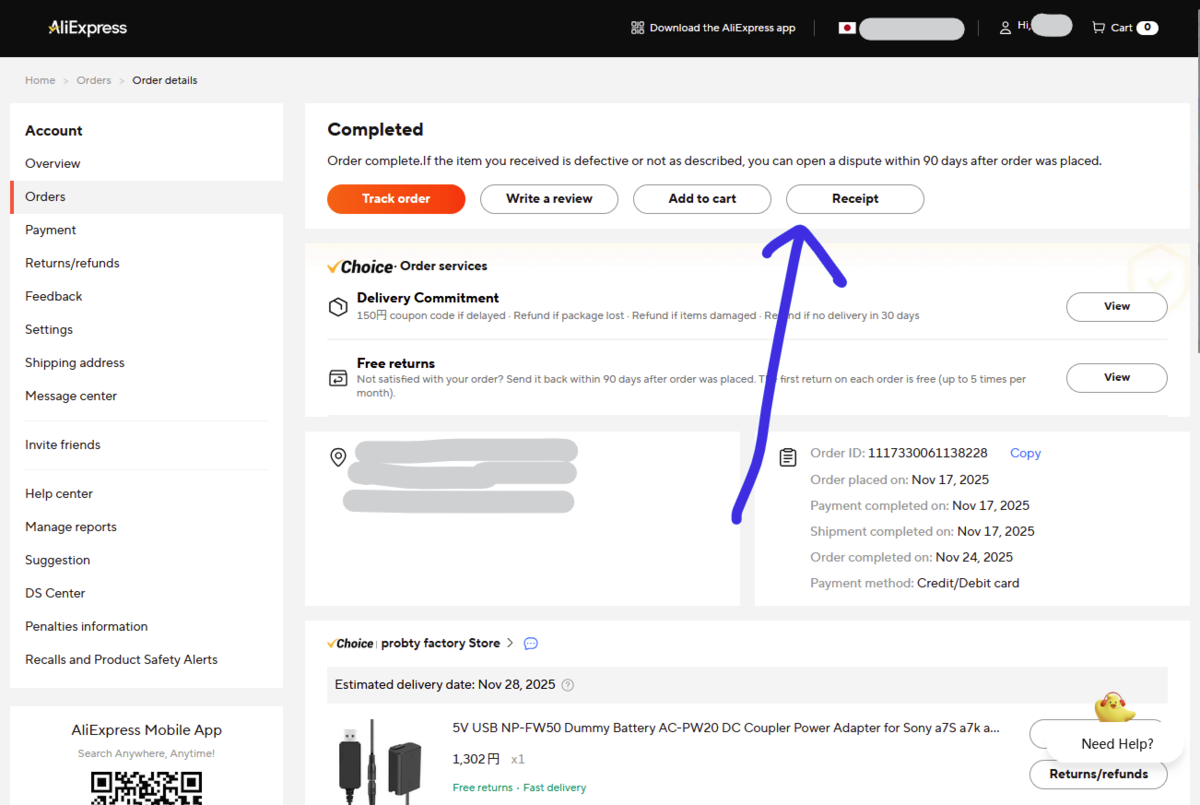Screen dimensions: 1200x805
Task: Click the Free returns · Fast delivery product tag
Action: [x=519, y=788]
